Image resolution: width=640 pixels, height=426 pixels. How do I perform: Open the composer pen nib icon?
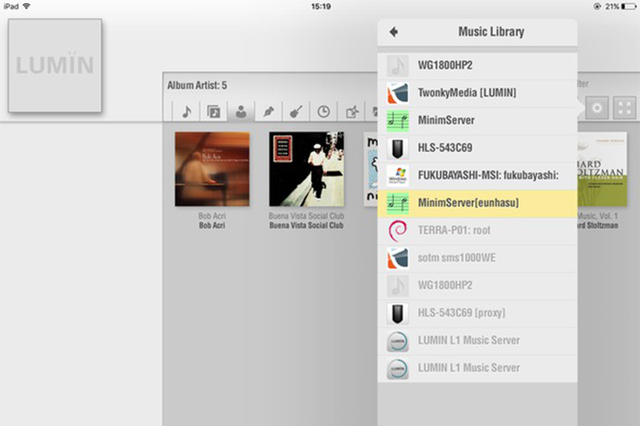269,111
